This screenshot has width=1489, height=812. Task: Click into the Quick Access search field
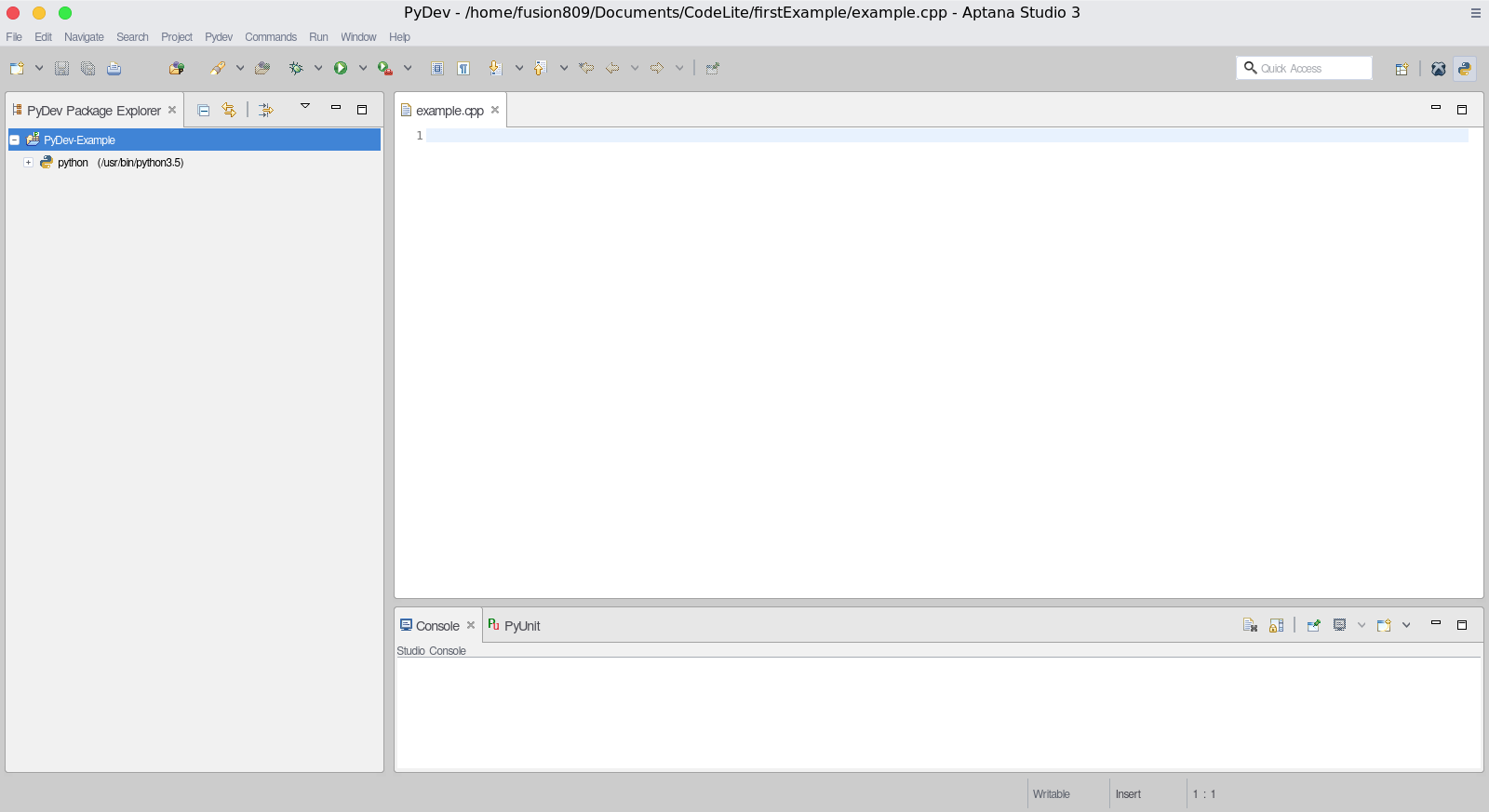pos(1304,68)
